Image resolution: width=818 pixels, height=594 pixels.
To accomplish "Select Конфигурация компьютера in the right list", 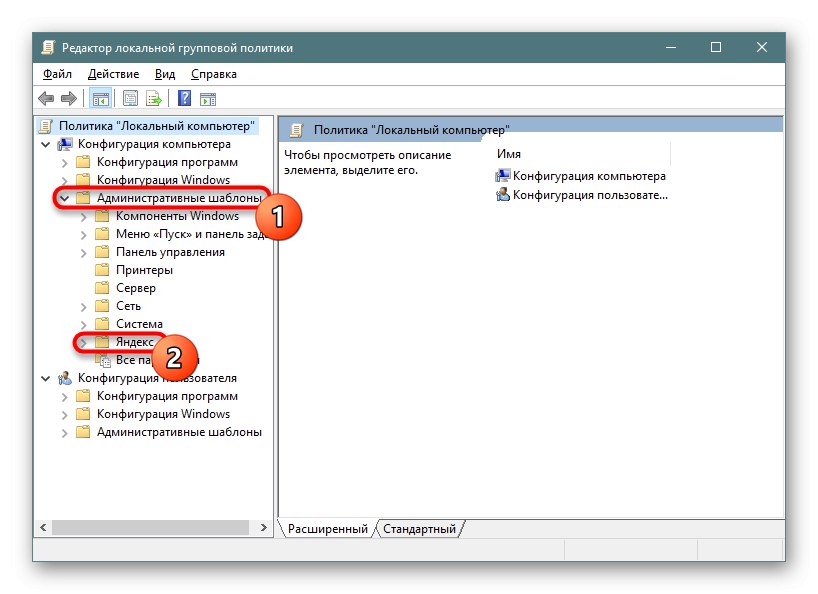I will point(589,176).
